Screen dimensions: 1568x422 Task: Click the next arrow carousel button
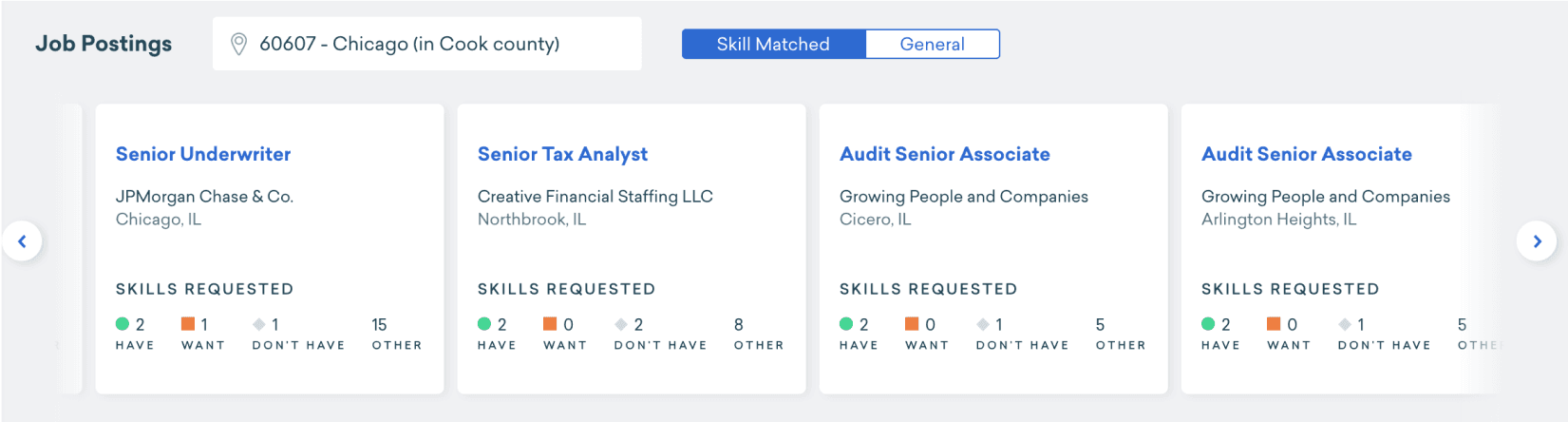coord(1536,241)
